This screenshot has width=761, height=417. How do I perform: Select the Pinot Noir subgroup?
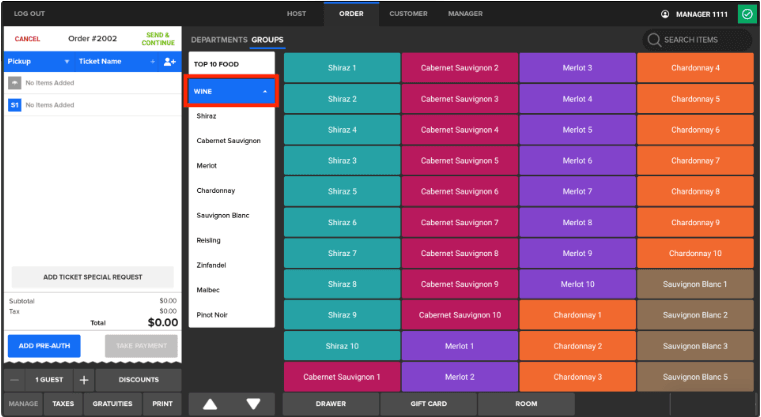[212, 315]
